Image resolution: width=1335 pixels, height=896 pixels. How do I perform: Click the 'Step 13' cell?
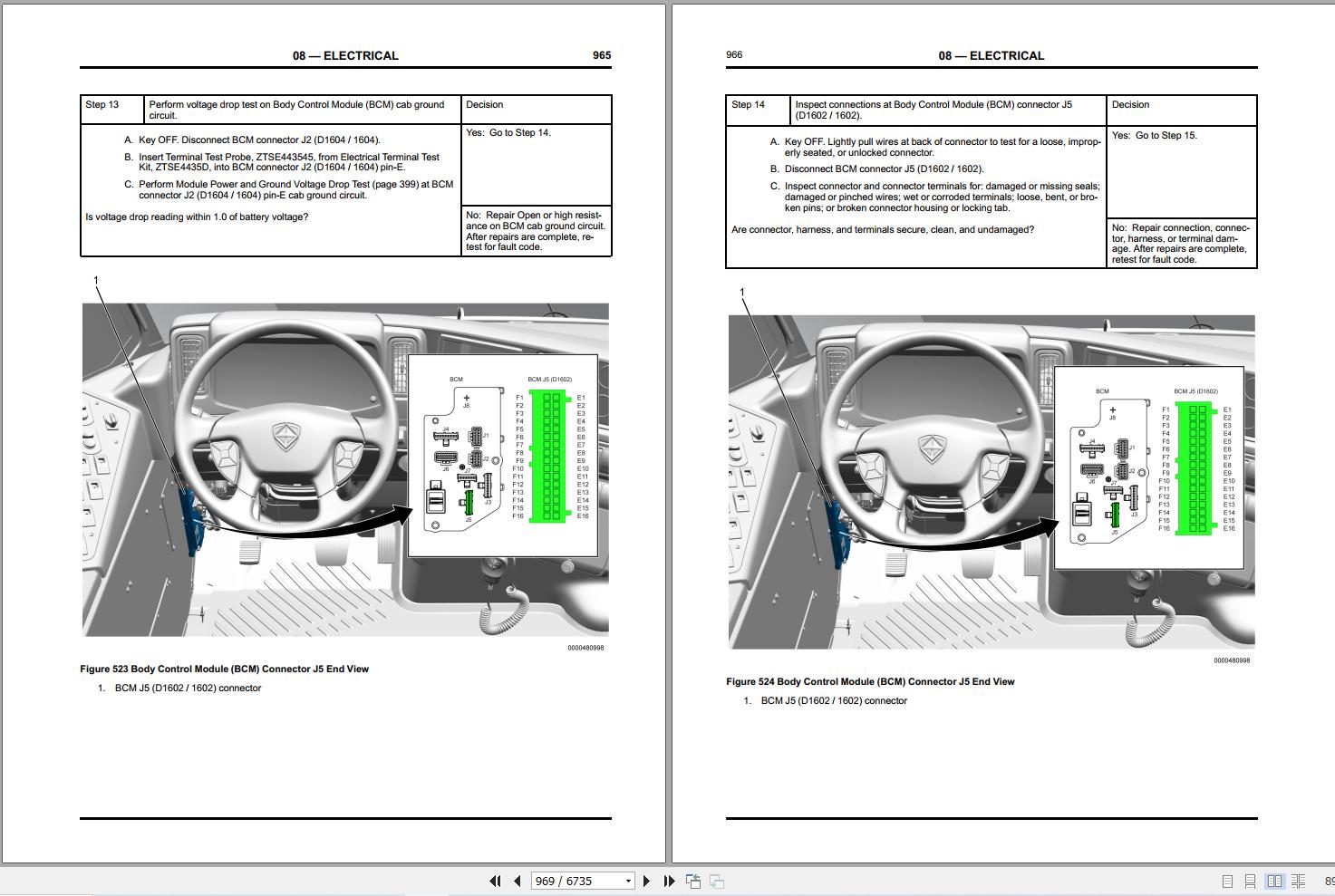(x=111, y=110)
